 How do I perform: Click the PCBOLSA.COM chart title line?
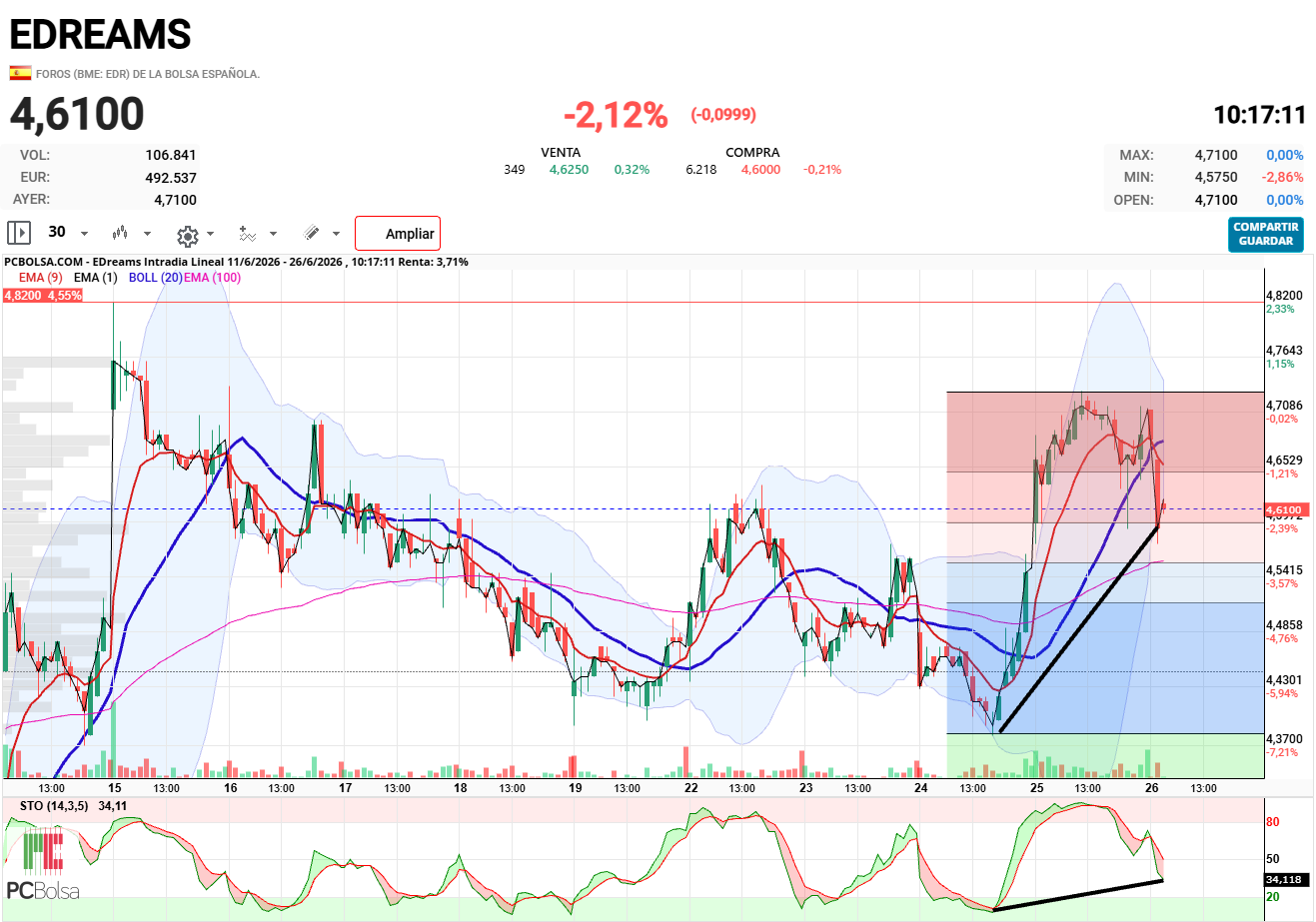(x=236, y=262)
